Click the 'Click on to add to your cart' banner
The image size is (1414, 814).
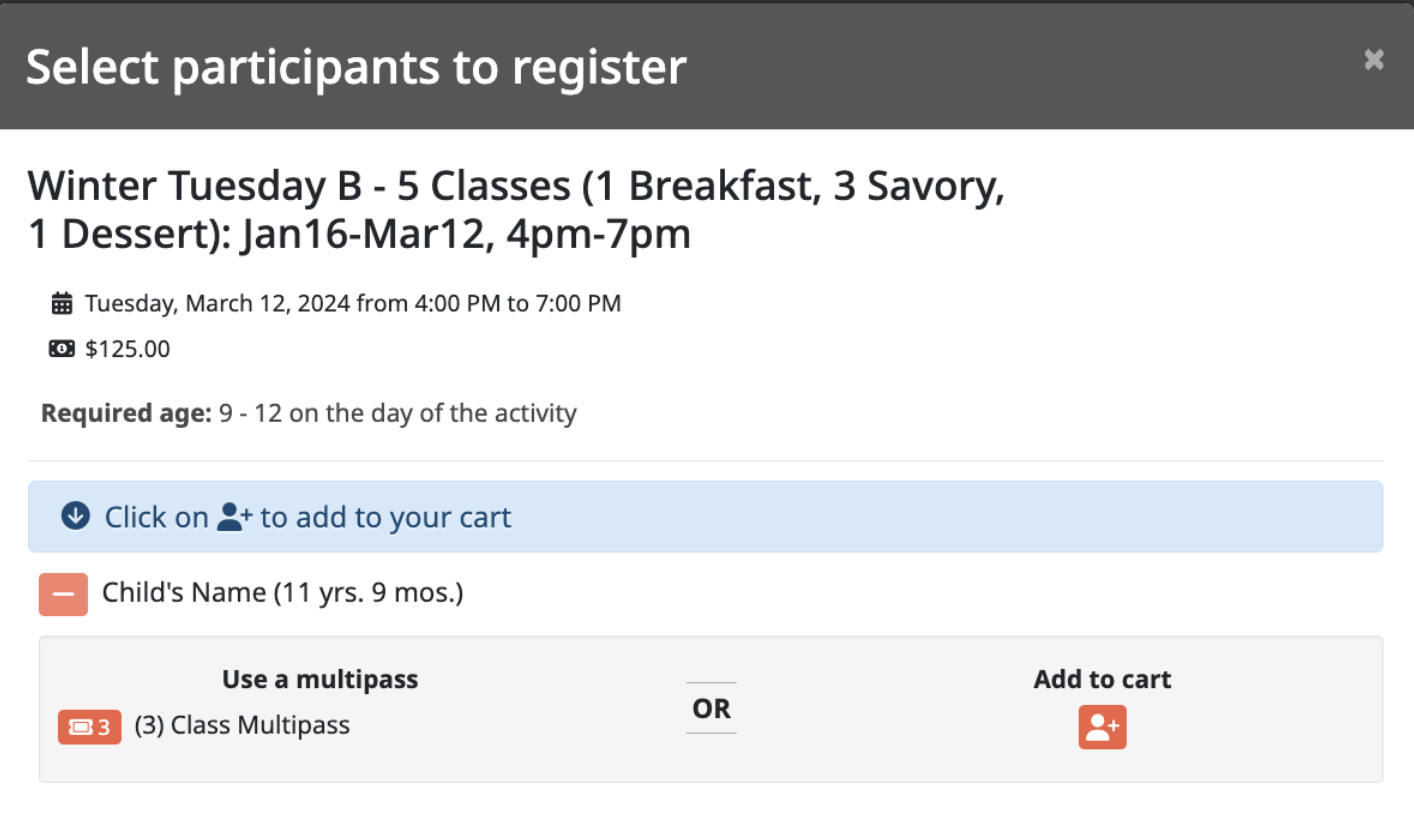tap(705, 517)
